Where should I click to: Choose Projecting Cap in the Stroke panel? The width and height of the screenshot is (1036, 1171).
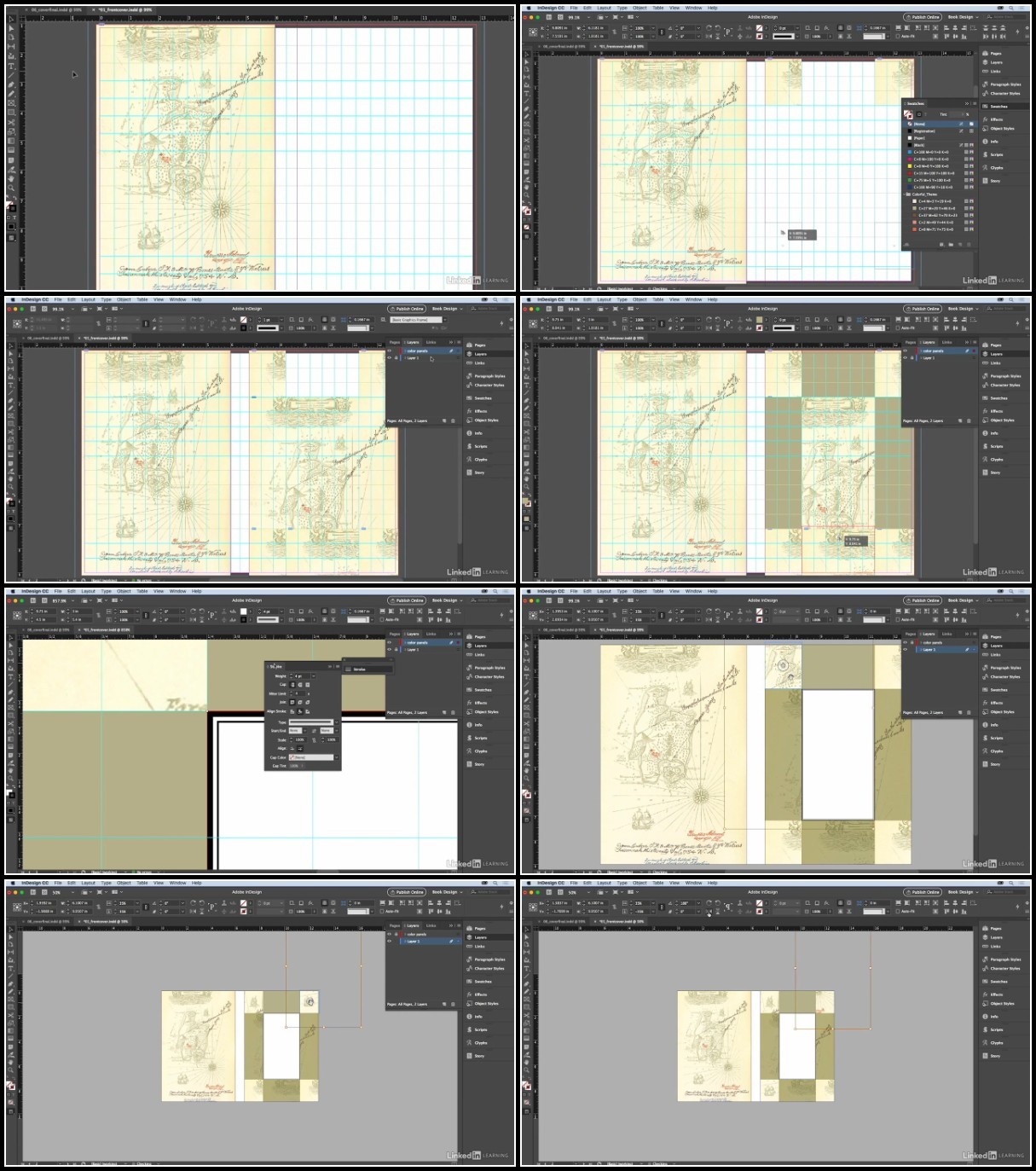[308, 685]
